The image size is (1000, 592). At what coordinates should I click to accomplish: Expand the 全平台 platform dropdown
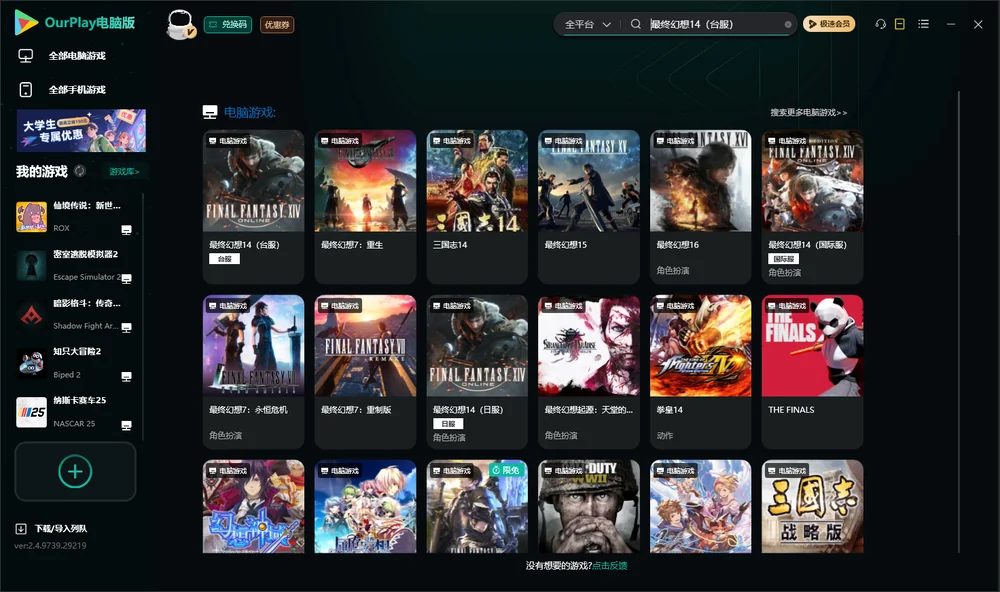[x=587, y=24]
